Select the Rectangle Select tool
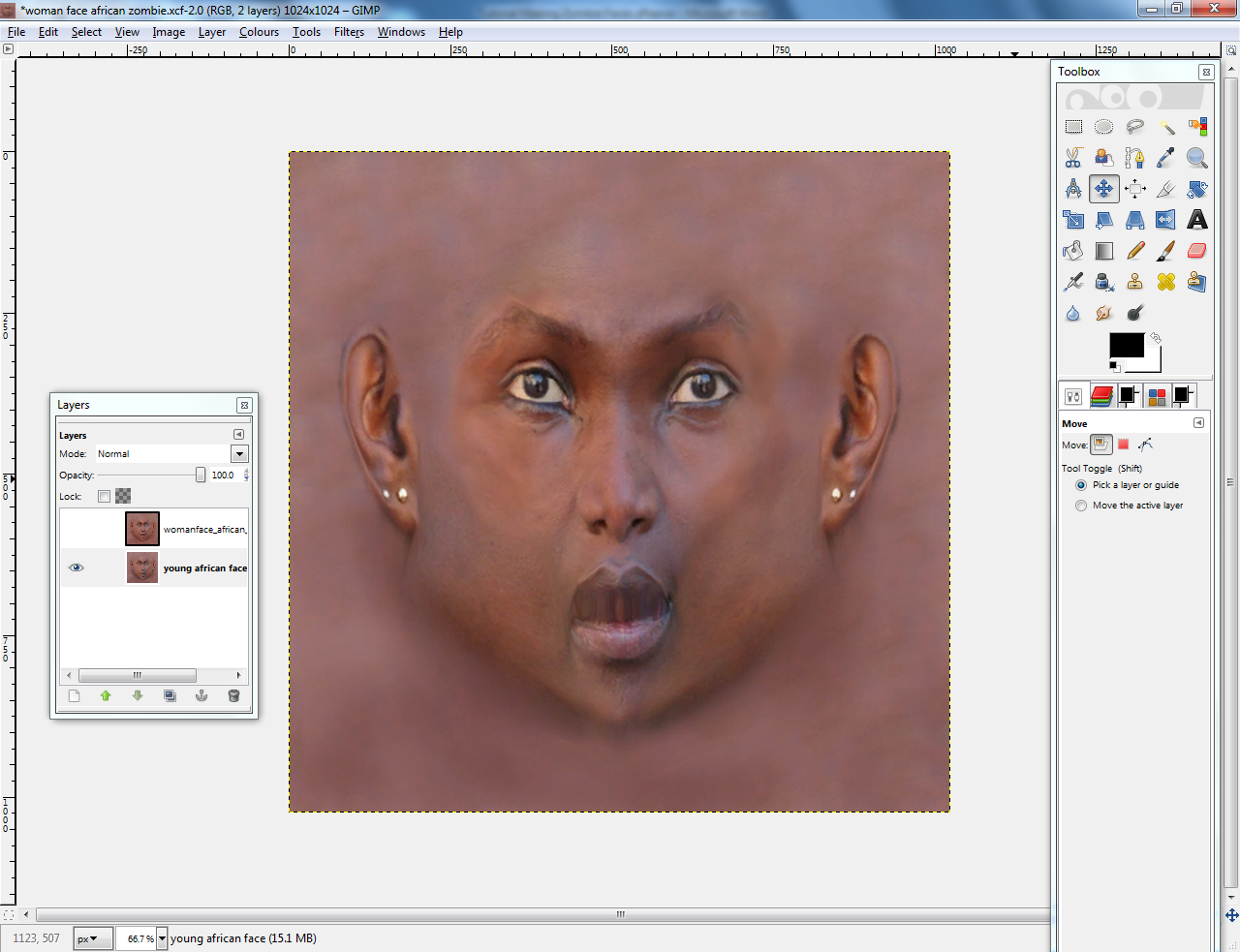The height and width of the screenshot is (952, 1240). pyautogui.click(x=1073, y=127)
